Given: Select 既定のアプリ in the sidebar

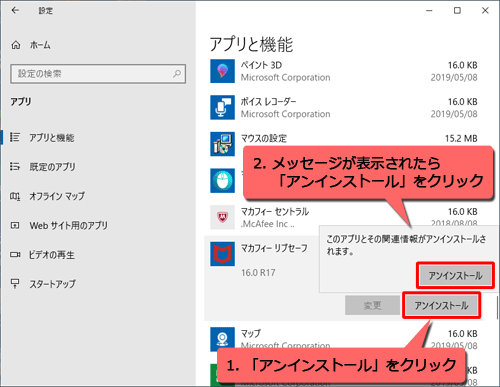Looking at the screenshot, I should pos(52,167).
